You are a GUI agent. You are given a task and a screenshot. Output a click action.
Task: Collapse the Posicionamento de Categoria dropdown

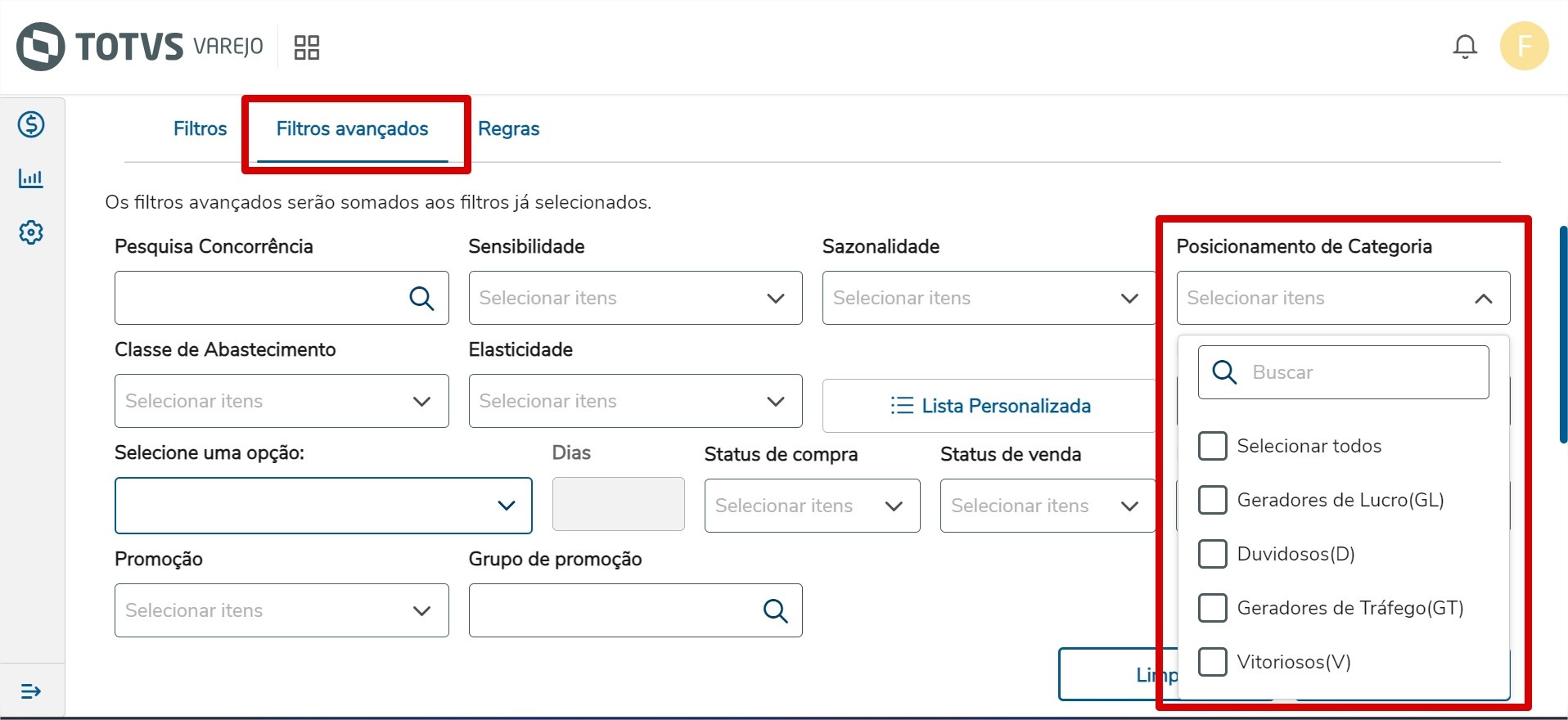pyautogui.click(x=1482, y=299)
